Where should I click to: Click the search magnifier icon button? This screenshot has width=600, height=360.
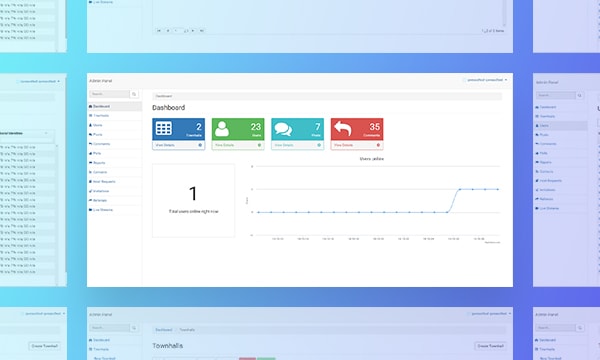coord(134,94)
